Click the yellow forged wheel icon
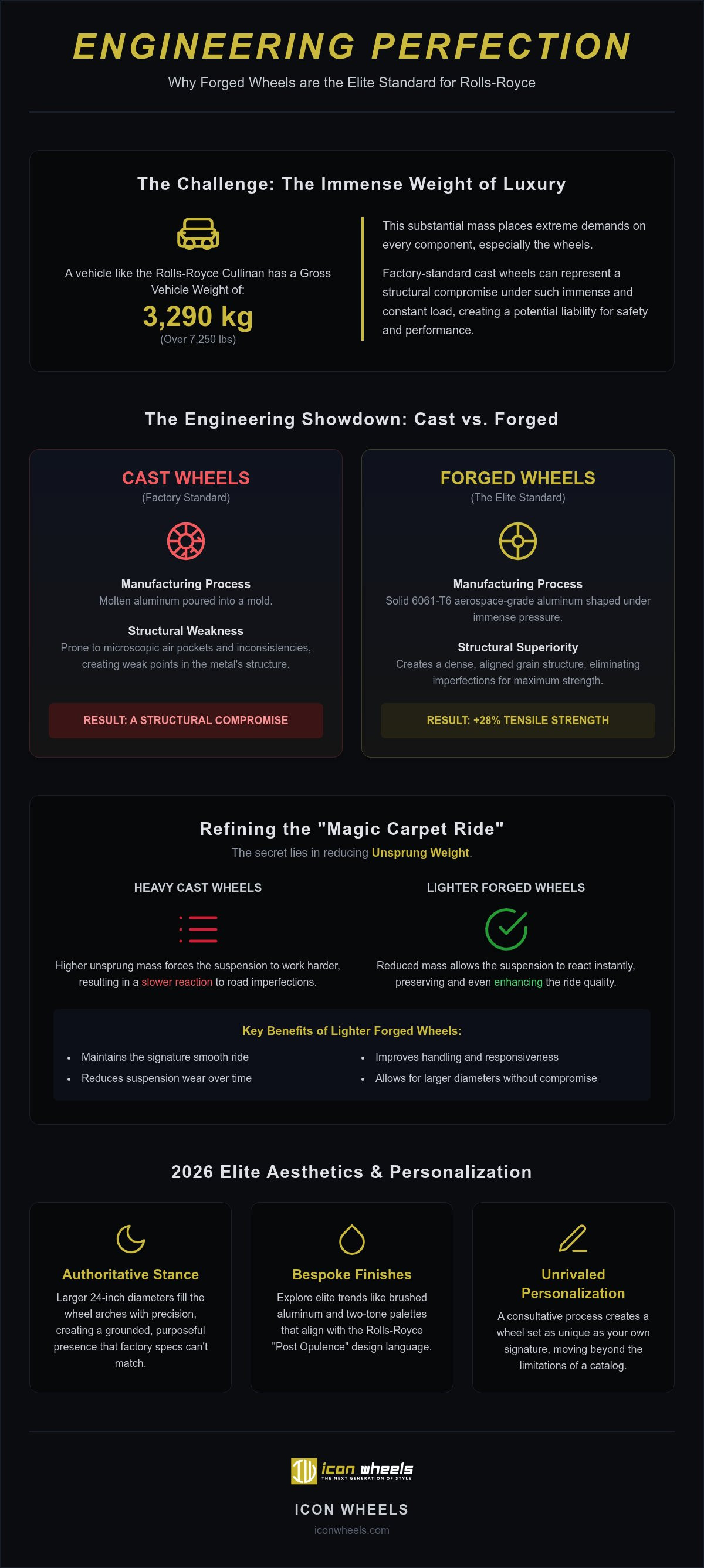Viewport: 704px width, 1568px height. tap(517, 541)
